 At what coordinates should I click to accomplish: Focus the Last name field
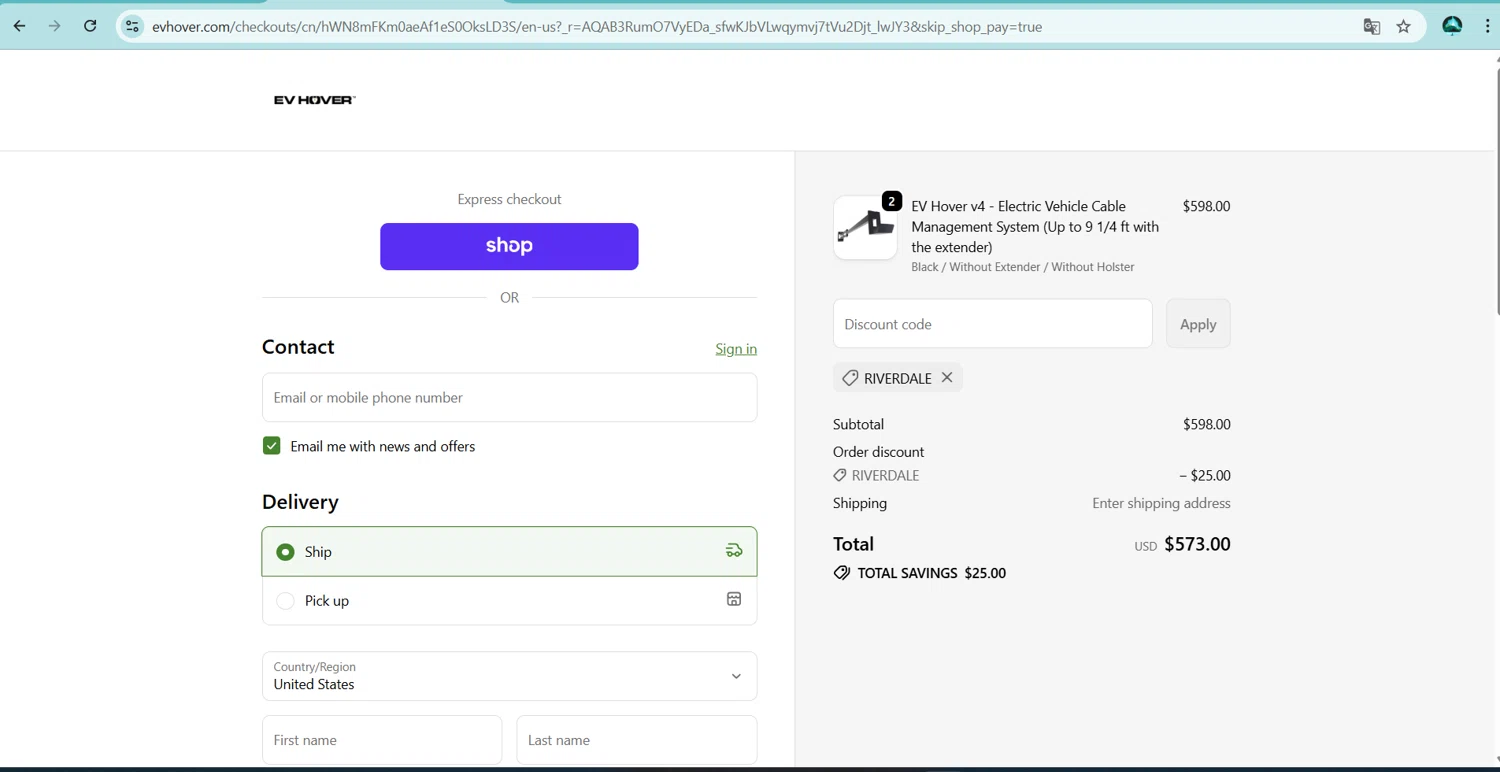pyautogui.click(x=637, y=740)
